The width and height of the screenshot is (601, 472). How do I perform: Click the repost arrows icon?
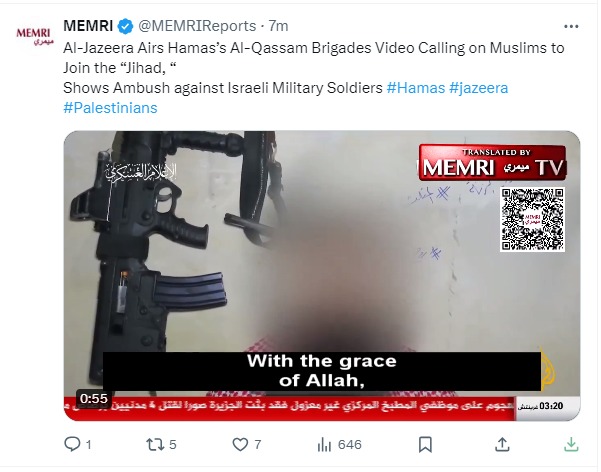tap(155, 444)
